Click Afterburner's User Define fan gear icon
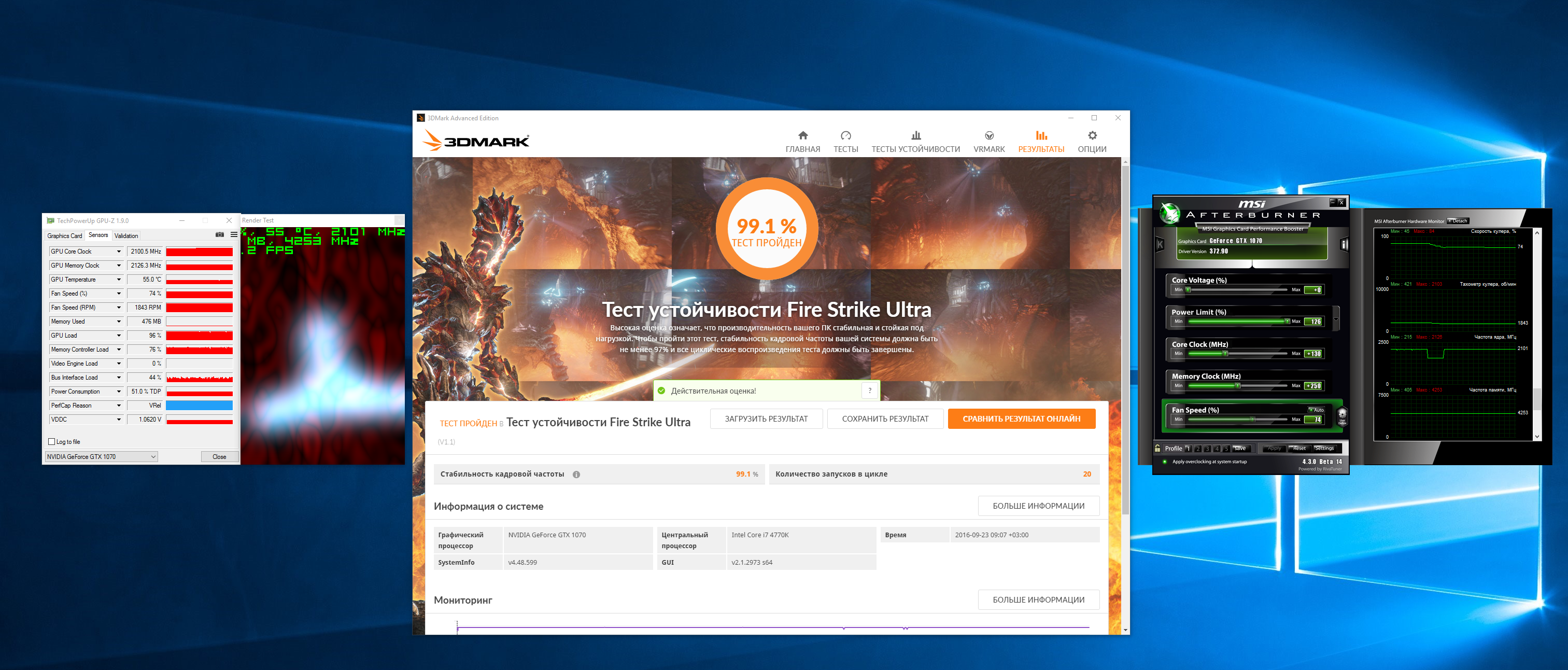 pos(1342,415)
